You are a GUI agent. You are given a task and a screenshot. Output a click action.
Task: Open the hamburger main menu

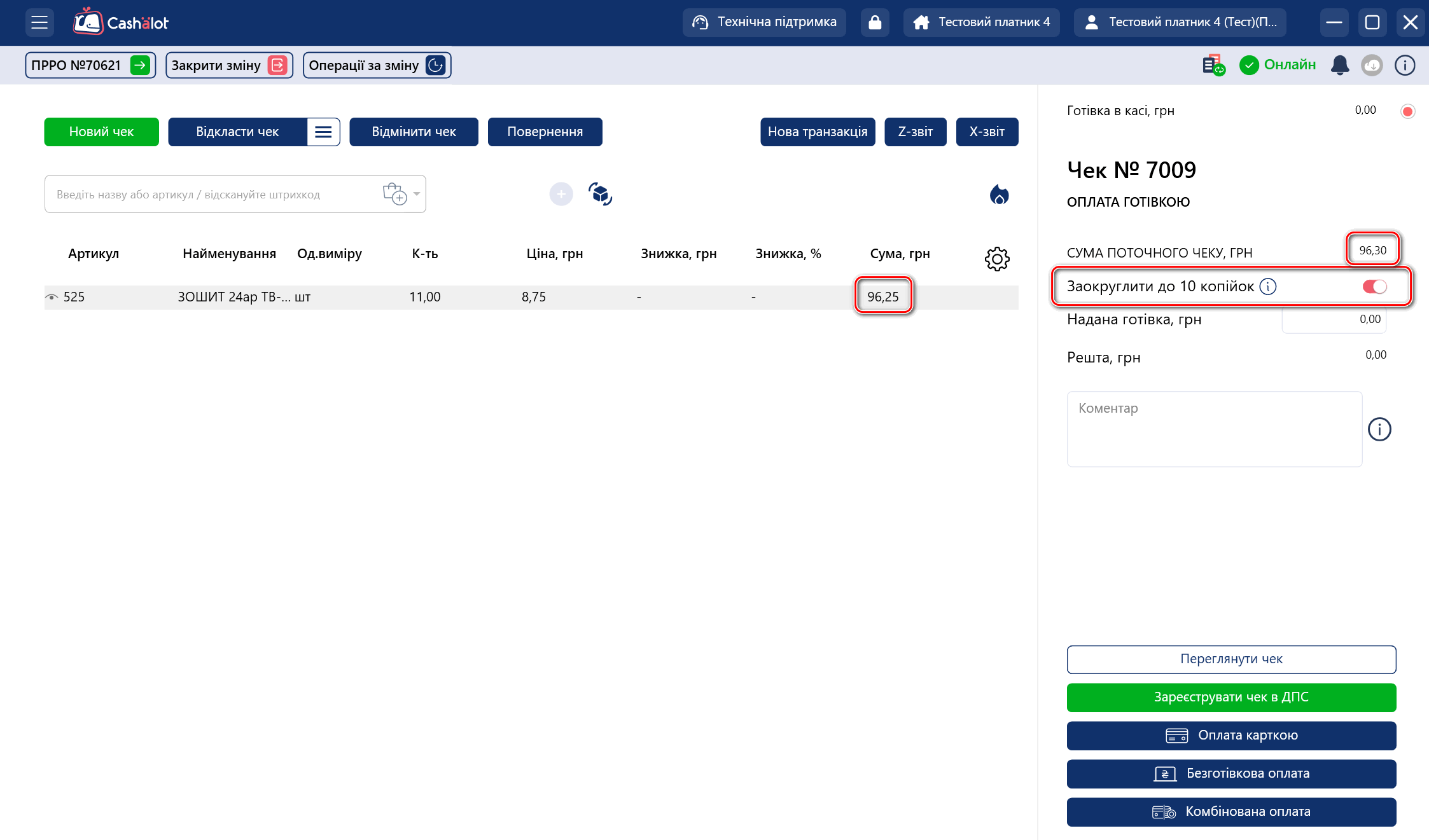tap(39, 23)
